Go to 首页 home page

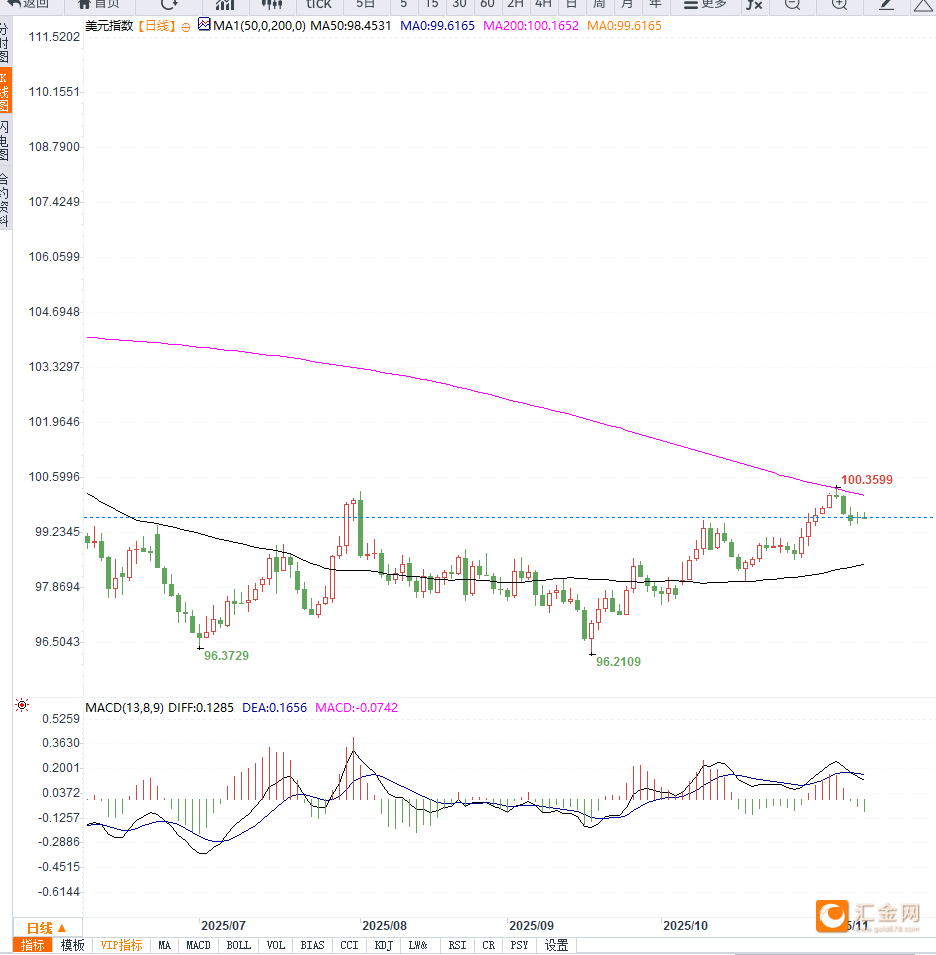pyautogui.click(x=99, y=4)
